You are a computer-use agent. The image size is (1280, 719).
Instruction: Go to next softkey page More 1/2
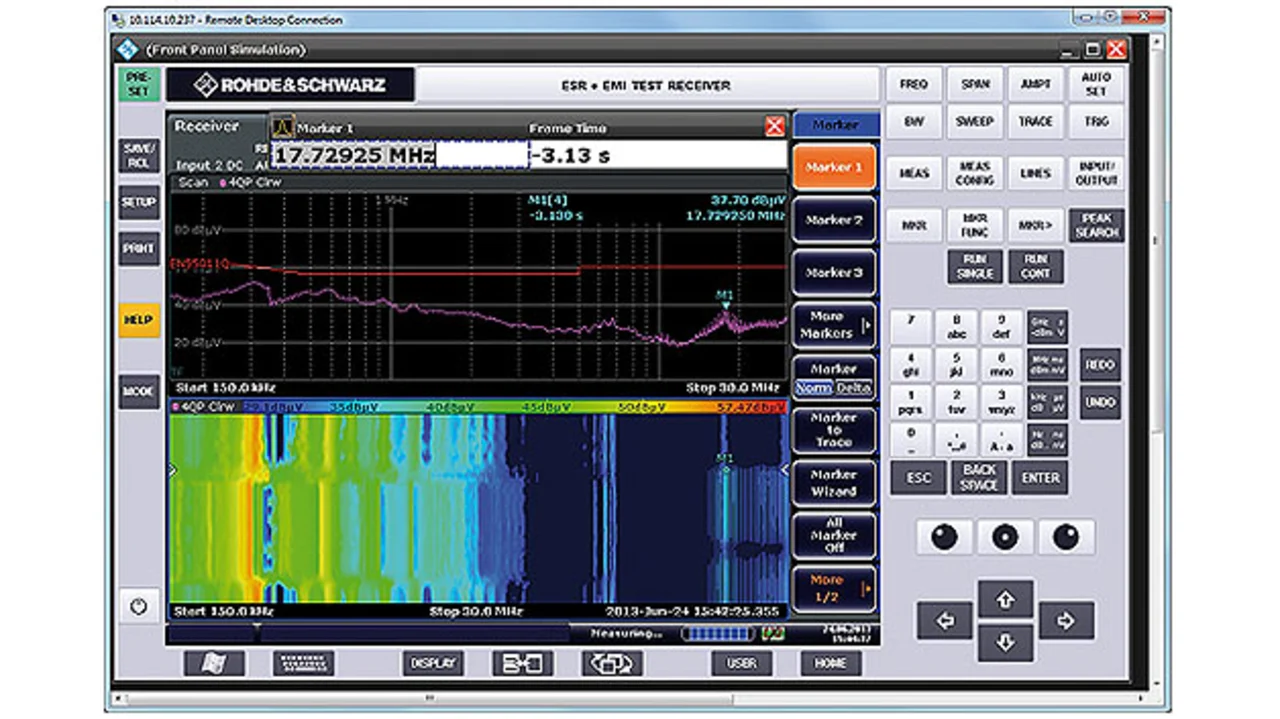click(834, 588)
